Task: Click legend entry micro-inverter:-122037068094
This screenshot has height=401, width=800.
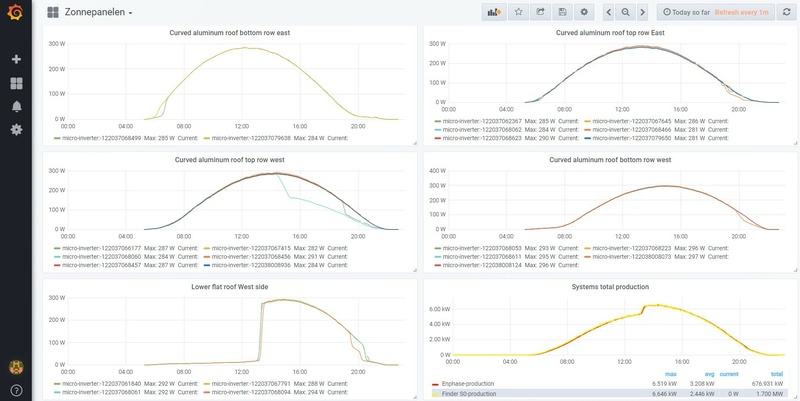Action: tap(251, 392)
